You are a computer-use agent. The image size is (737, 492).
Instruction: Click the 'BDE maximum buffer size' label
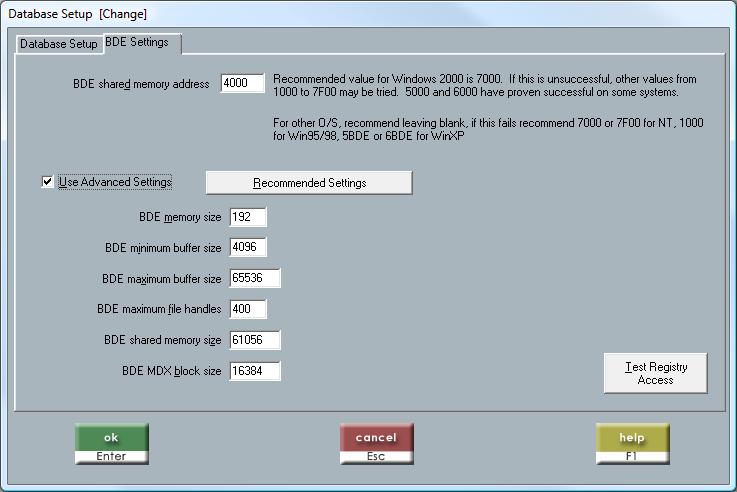point(162,279)
